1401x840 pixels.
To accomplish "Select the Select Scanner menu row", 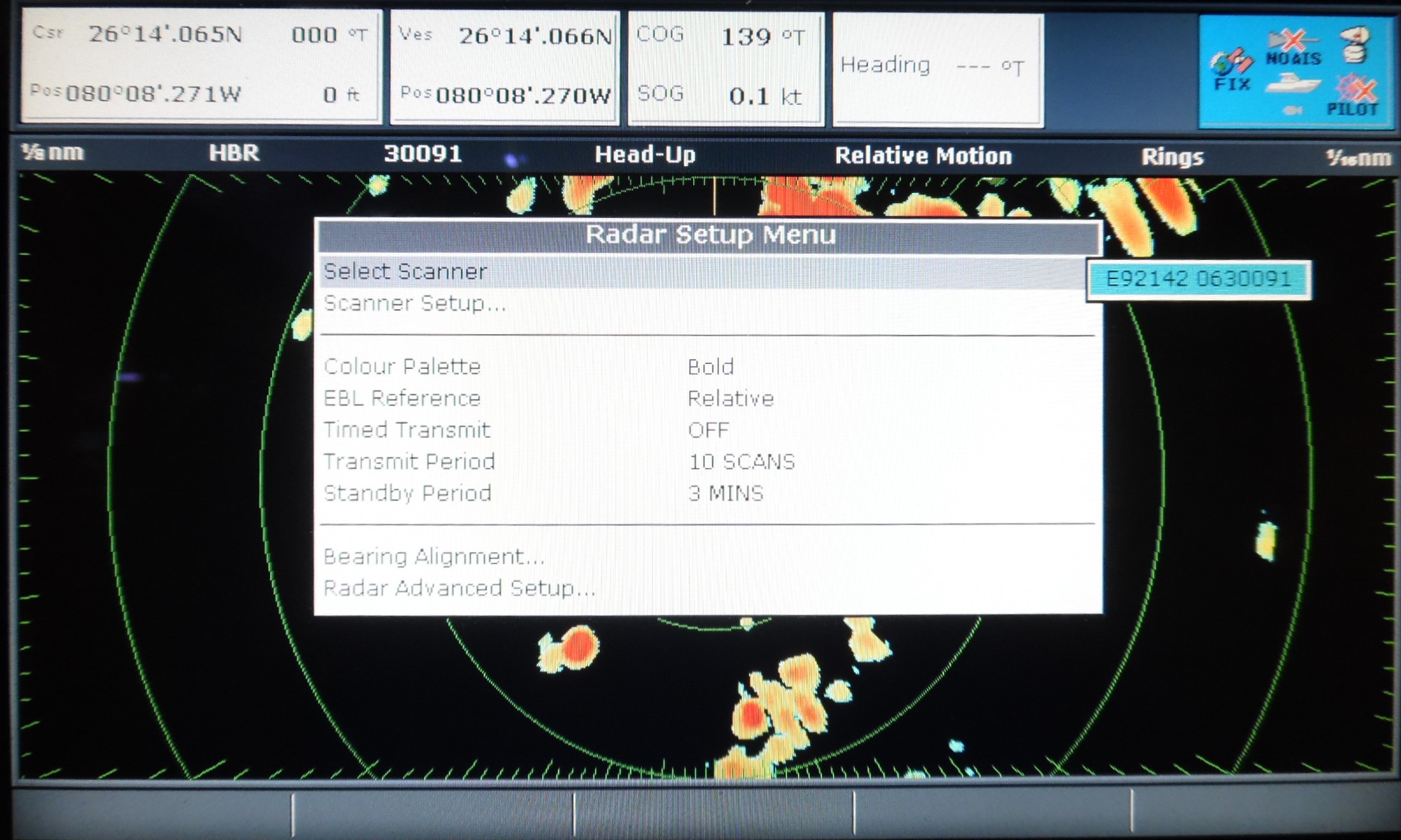I will coord(405,271).
